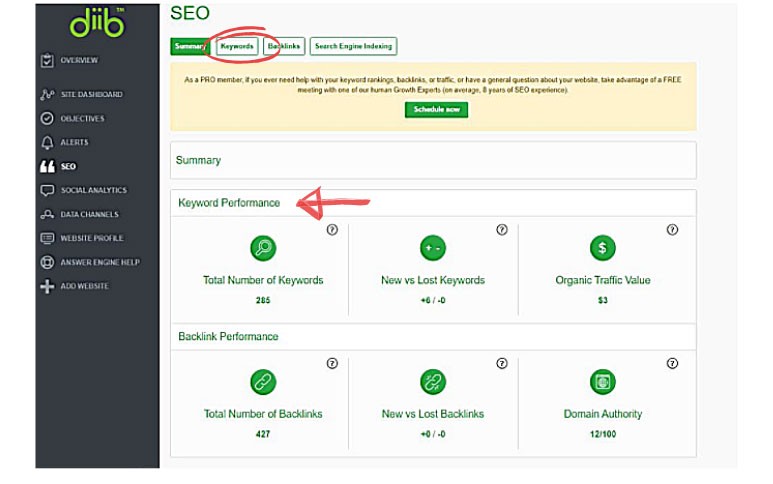Click the Total Number of Keywords magnifier icon

[263, 248]
